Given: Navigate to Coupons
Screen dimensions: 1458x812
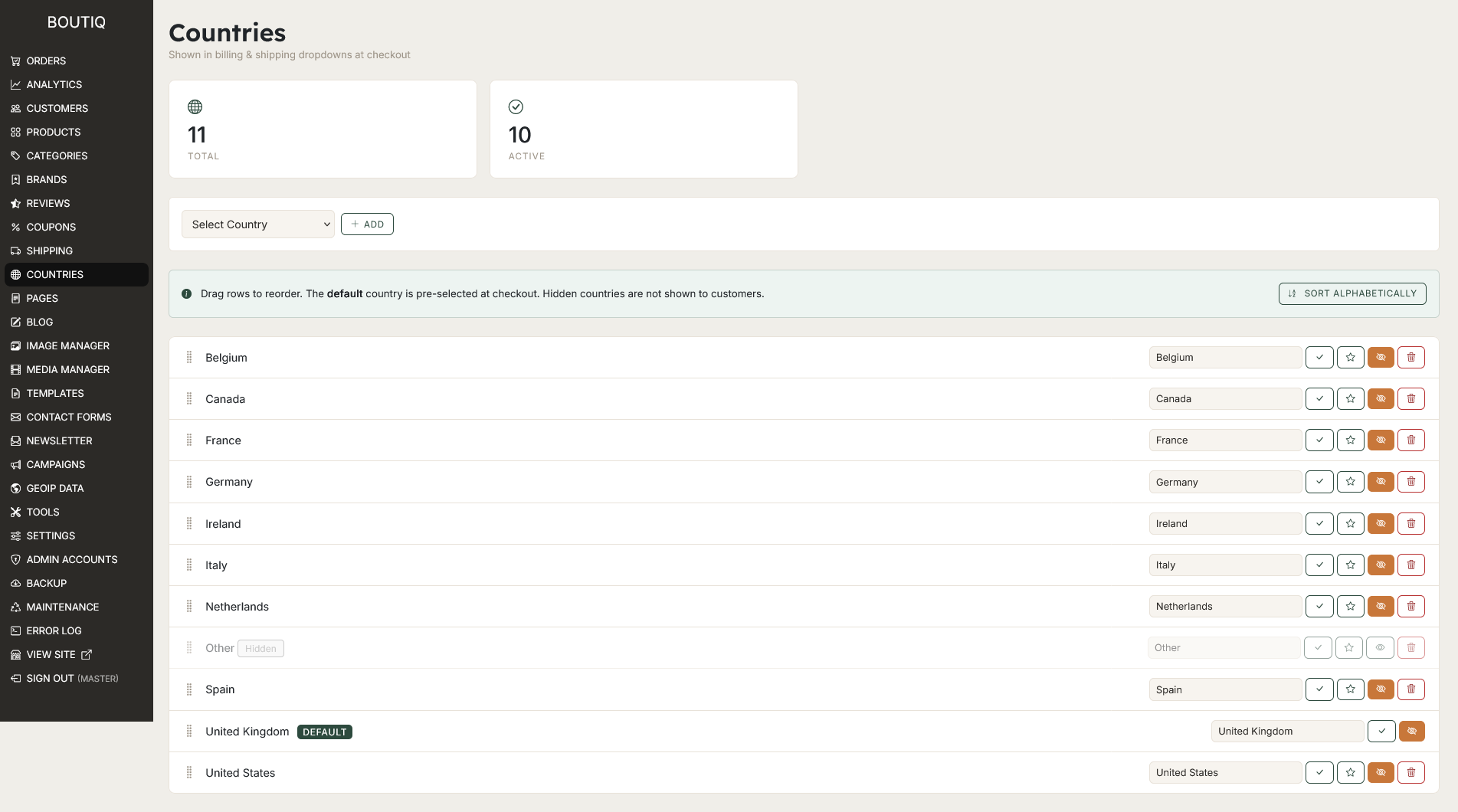Looking at the screenshot, I should [x=77, y=228].
